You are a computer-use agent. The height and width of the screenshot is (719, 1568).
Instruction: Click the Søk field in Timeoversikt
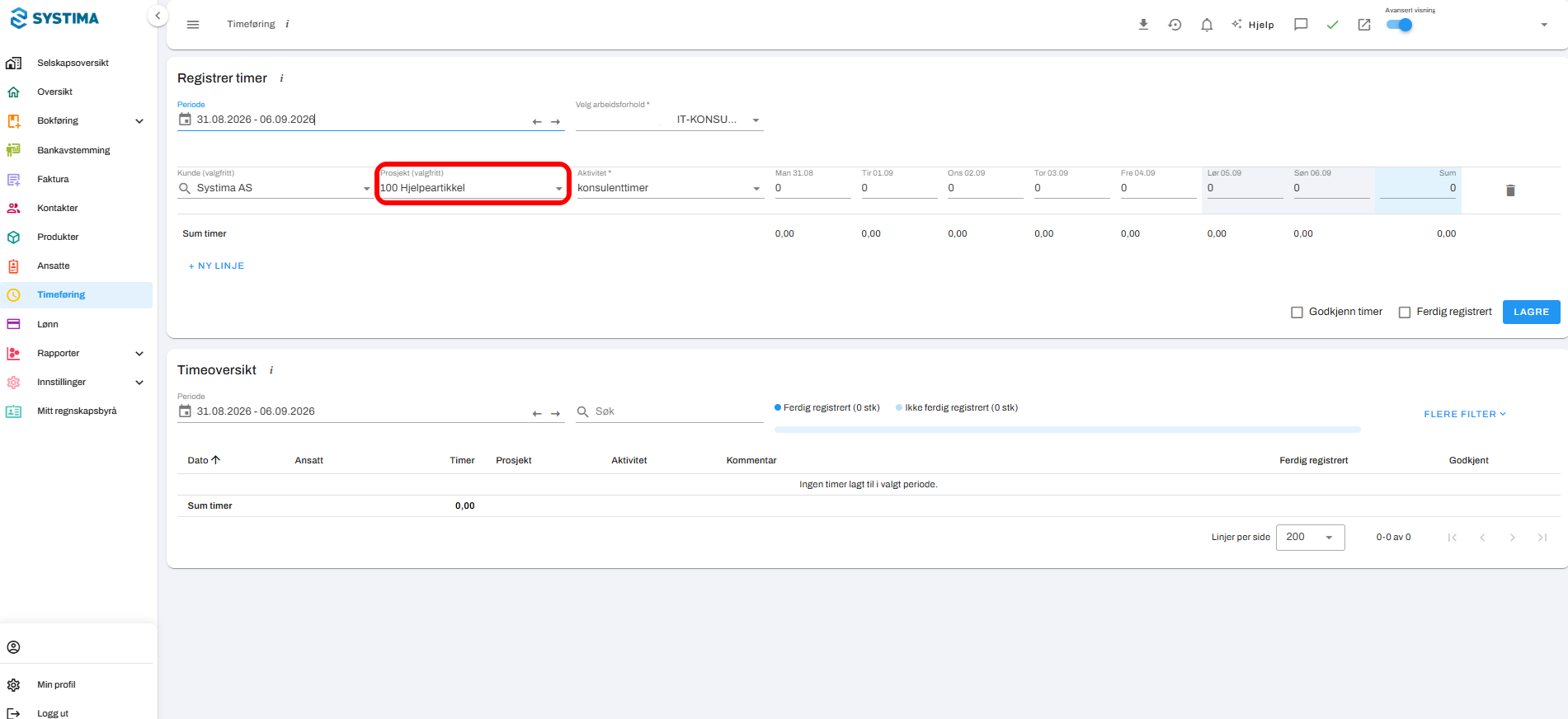click(670, 411)
